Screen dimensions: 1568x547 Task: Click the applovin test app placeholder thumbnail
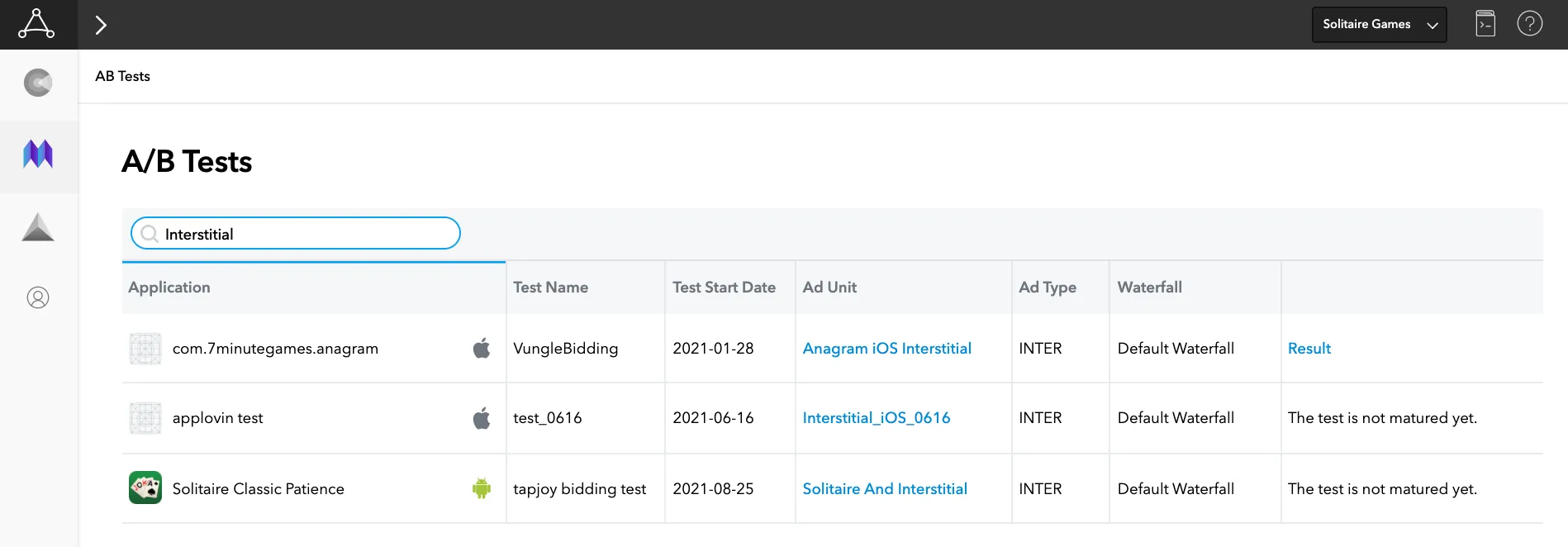tap(145, 418)
